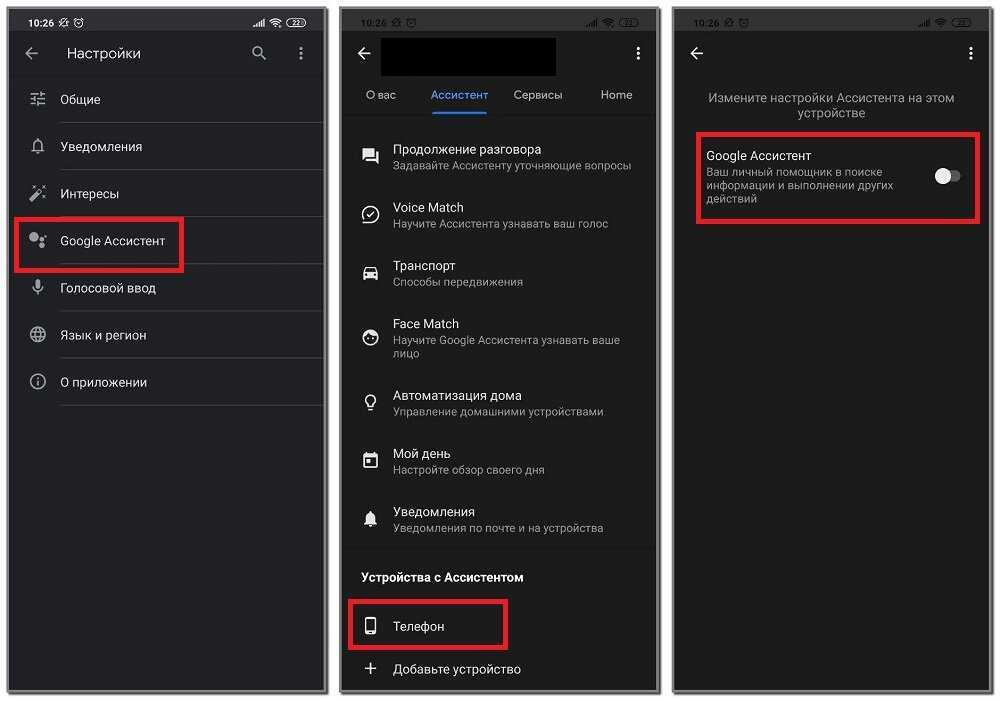Tap the Мой день calendar icon

click(371, 460)
